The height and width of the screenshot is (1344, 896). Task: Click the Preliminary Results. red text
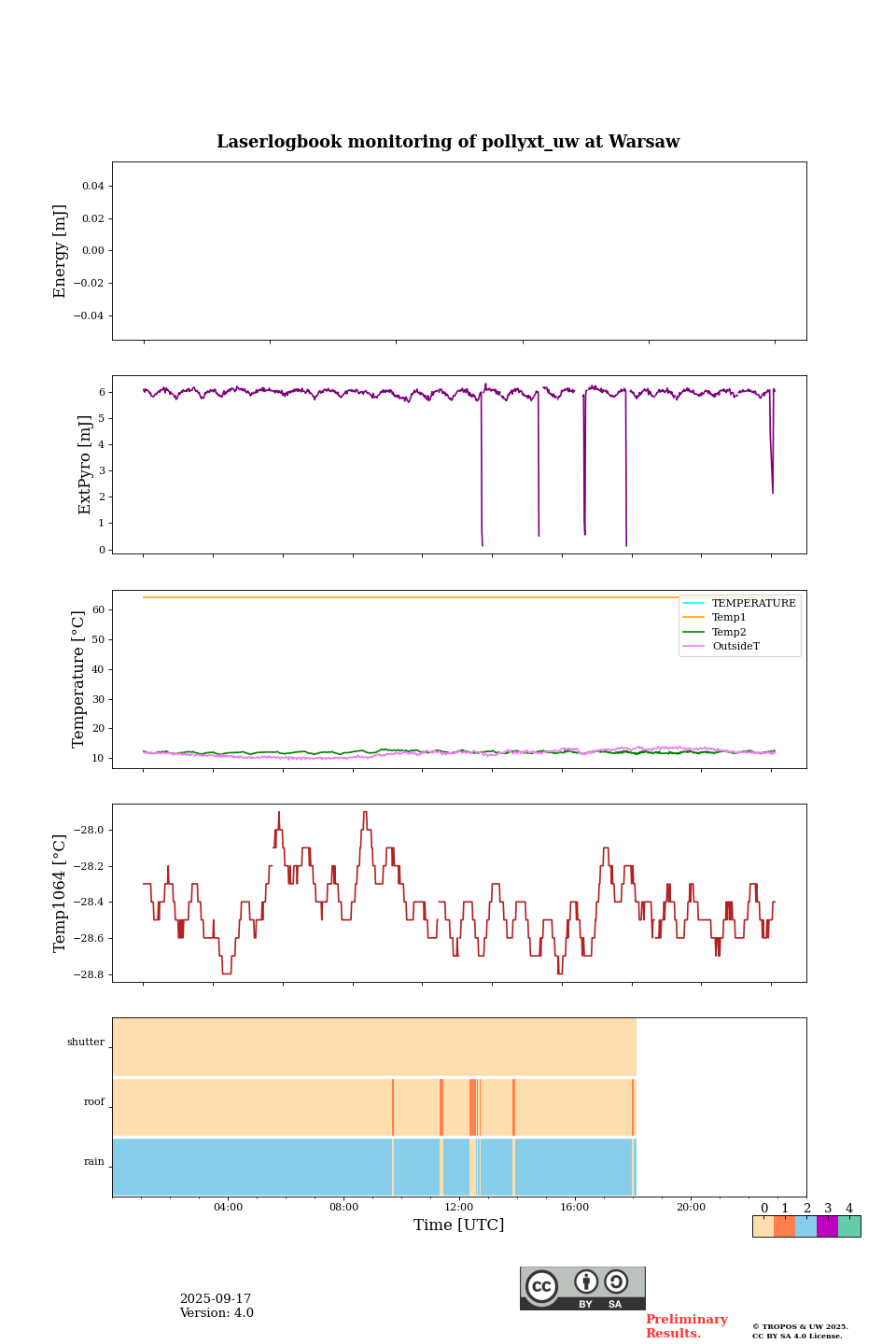(x=687, y=1326)
